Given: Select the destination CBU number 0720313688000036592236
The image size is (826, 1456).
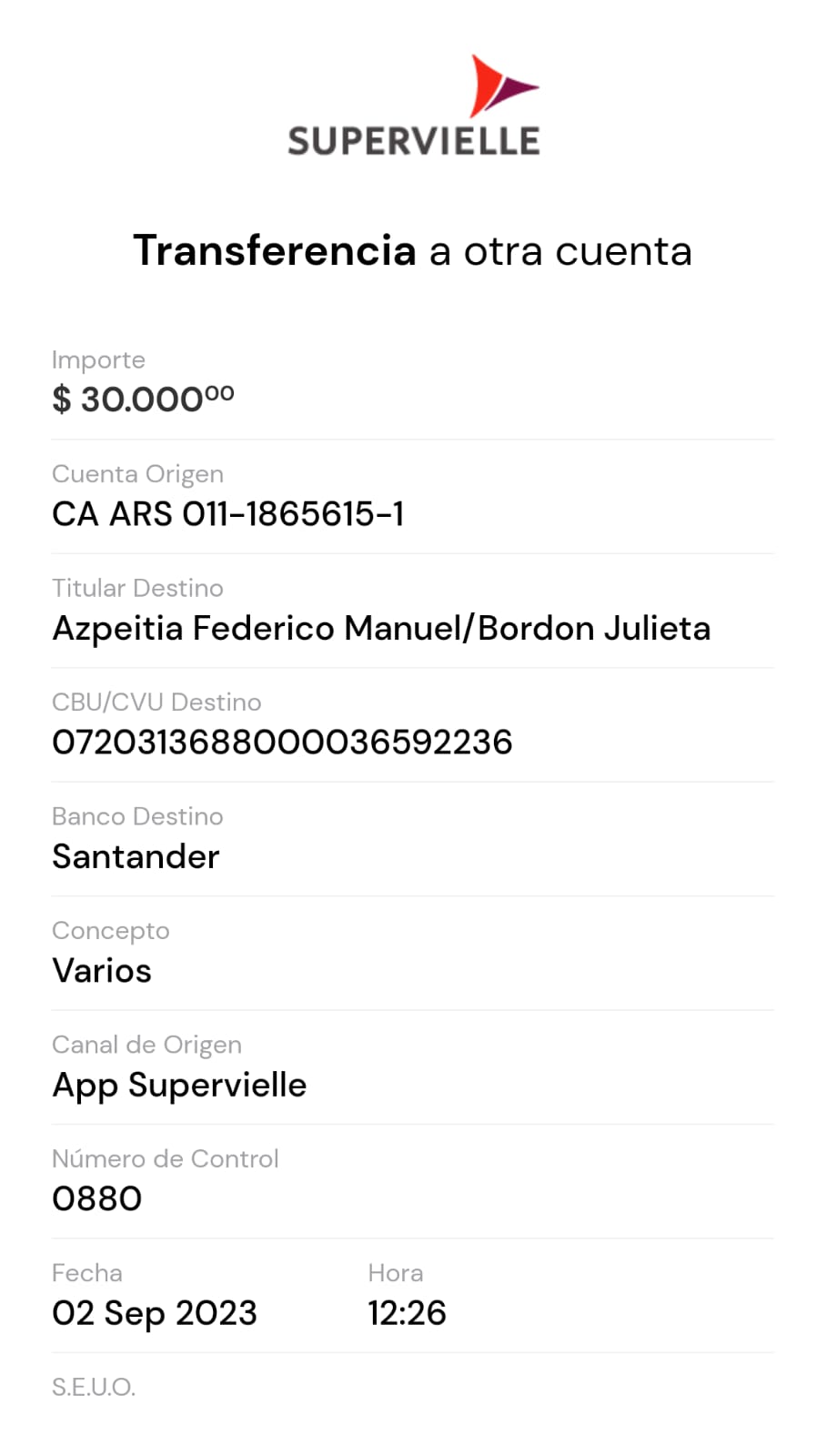Looking at the screenshot, I should pos(282,743).
